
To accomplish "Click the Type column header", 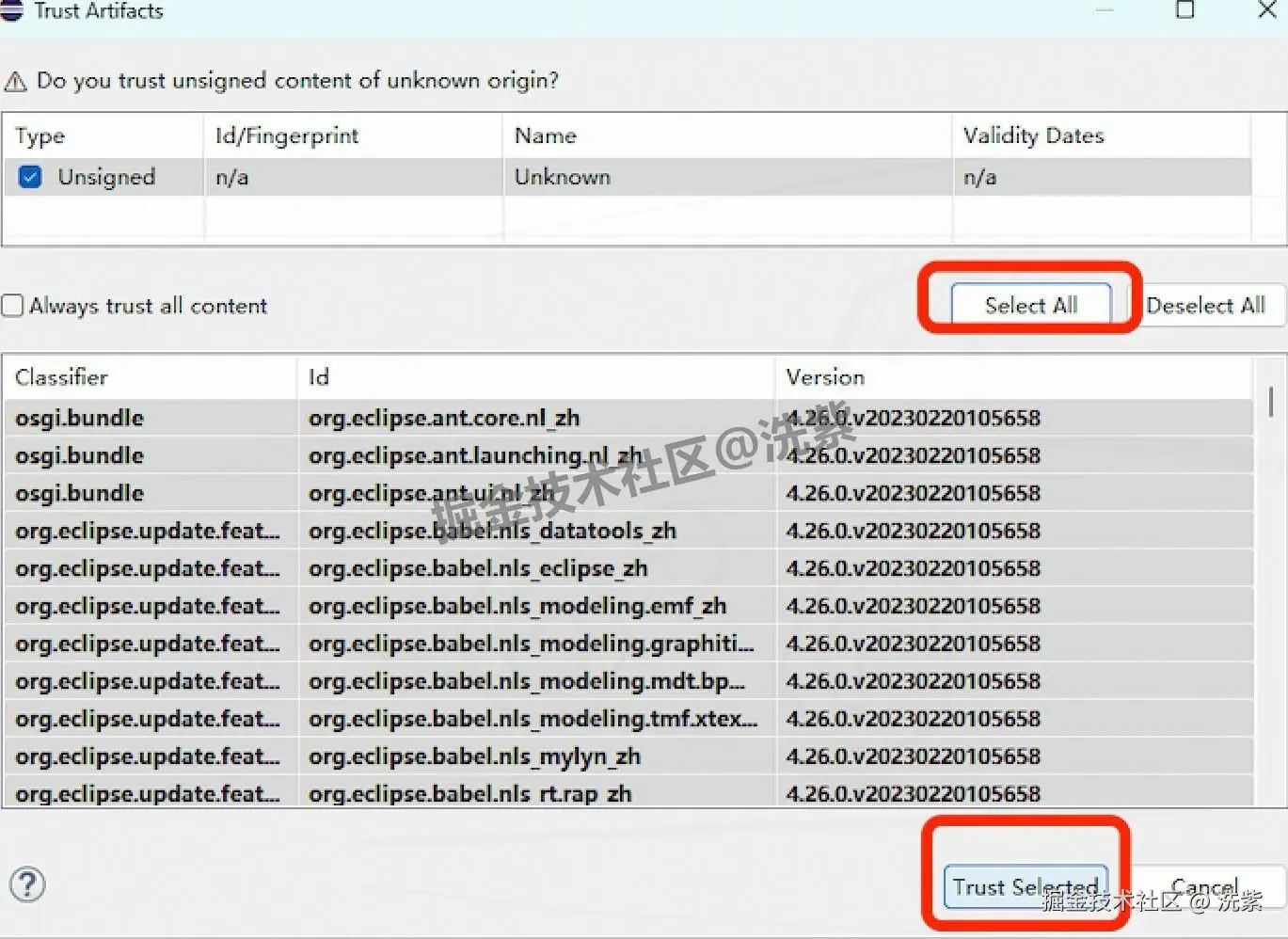I will click(x=103, y=135).
